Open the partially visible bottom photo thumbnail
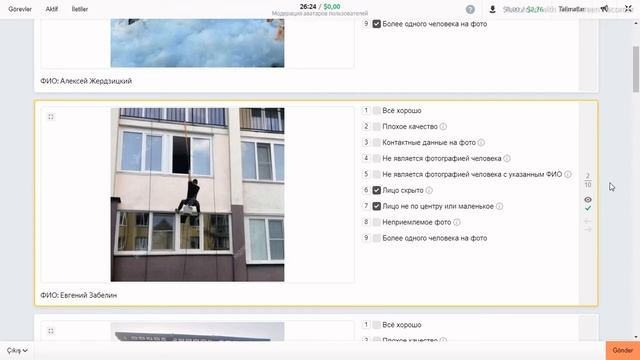640x360 pixels. (x=197, y=331)
